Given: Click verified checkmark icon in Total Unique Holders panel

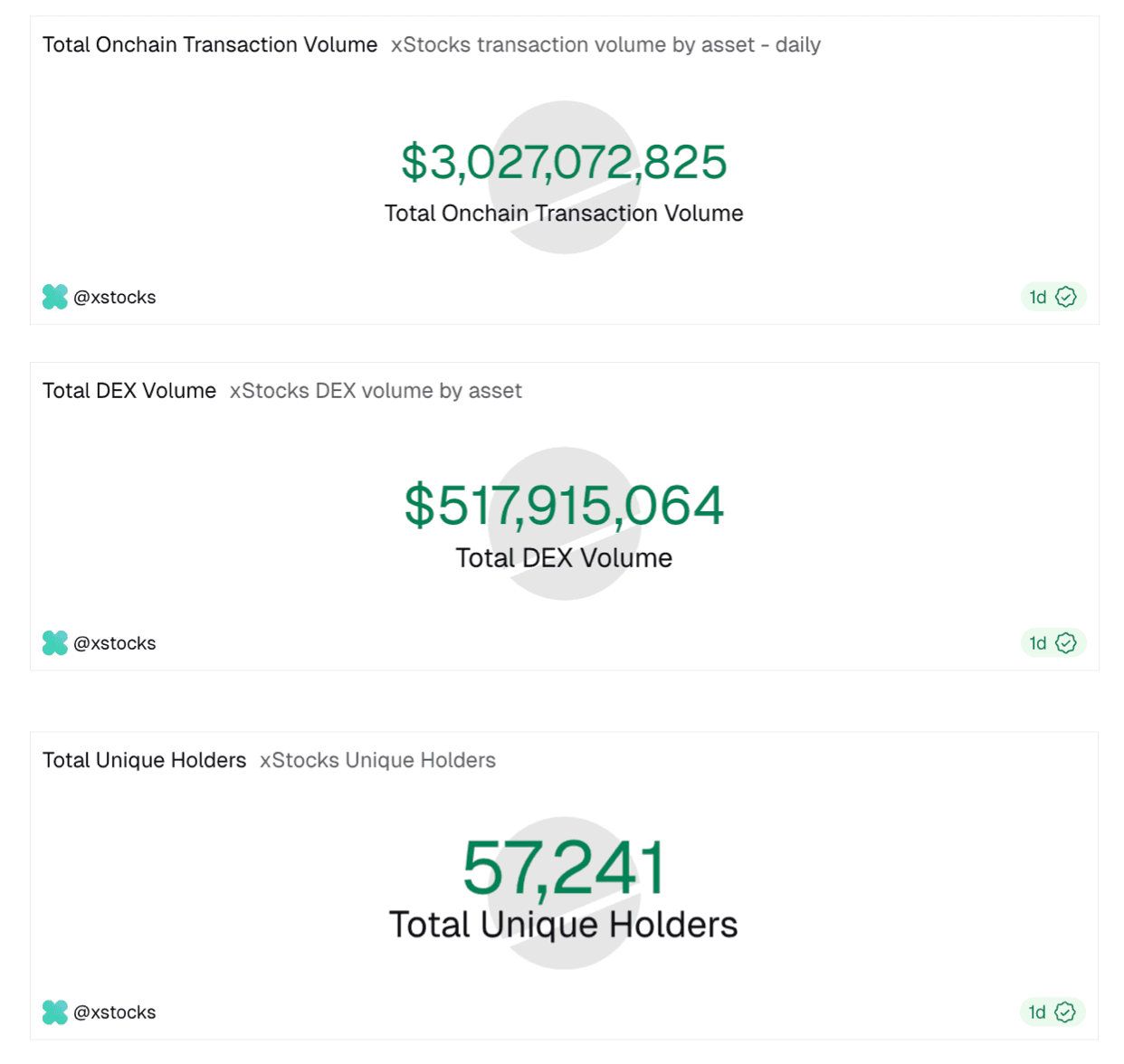Looking at the screenshot, I should pyautogui.click(x=1066, y=1012).
